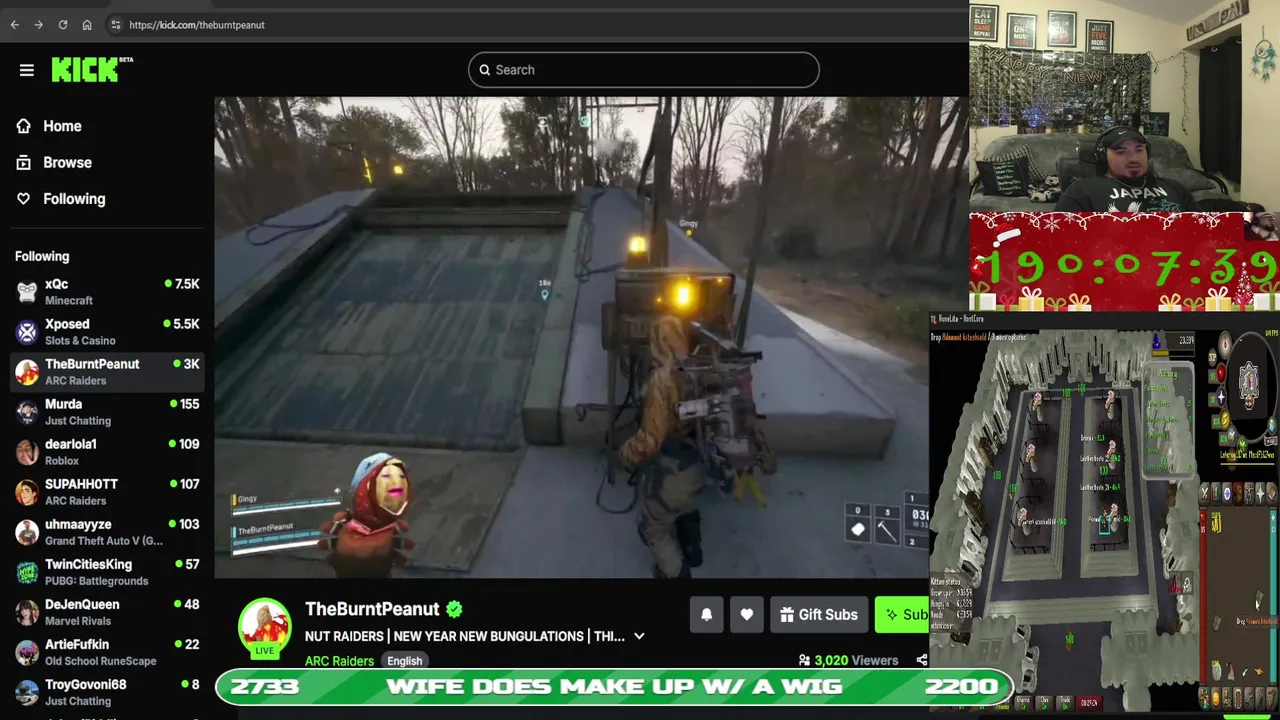Click uhmaayyze's avatar icon
Viewport: 1280px width, 720px height.
[27, 532]
